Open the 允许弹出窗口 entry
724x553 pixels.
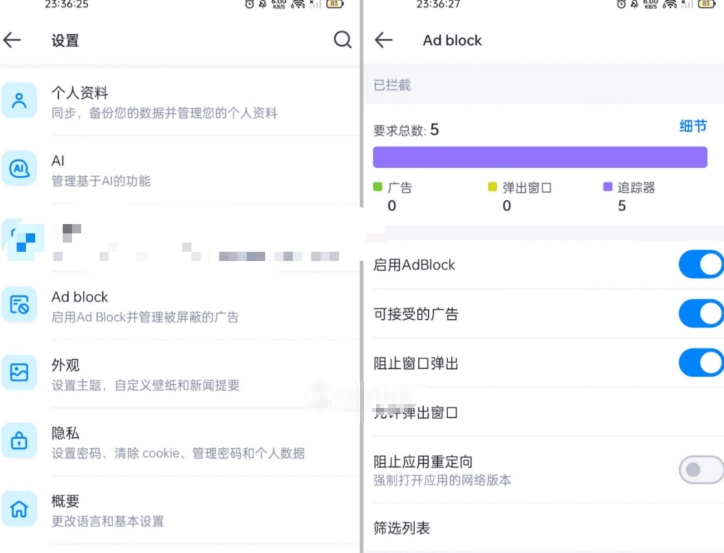(415, 412)
